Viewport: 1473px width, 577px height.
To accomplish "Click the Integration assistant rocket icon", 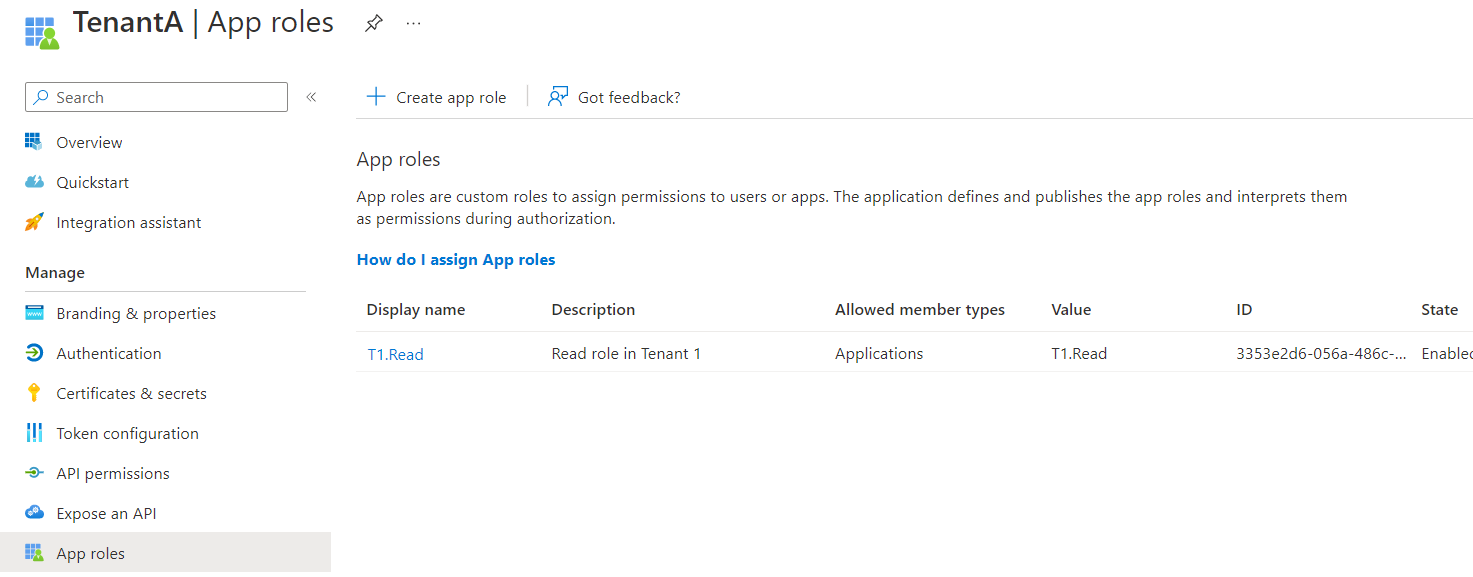I will point(34,222).
